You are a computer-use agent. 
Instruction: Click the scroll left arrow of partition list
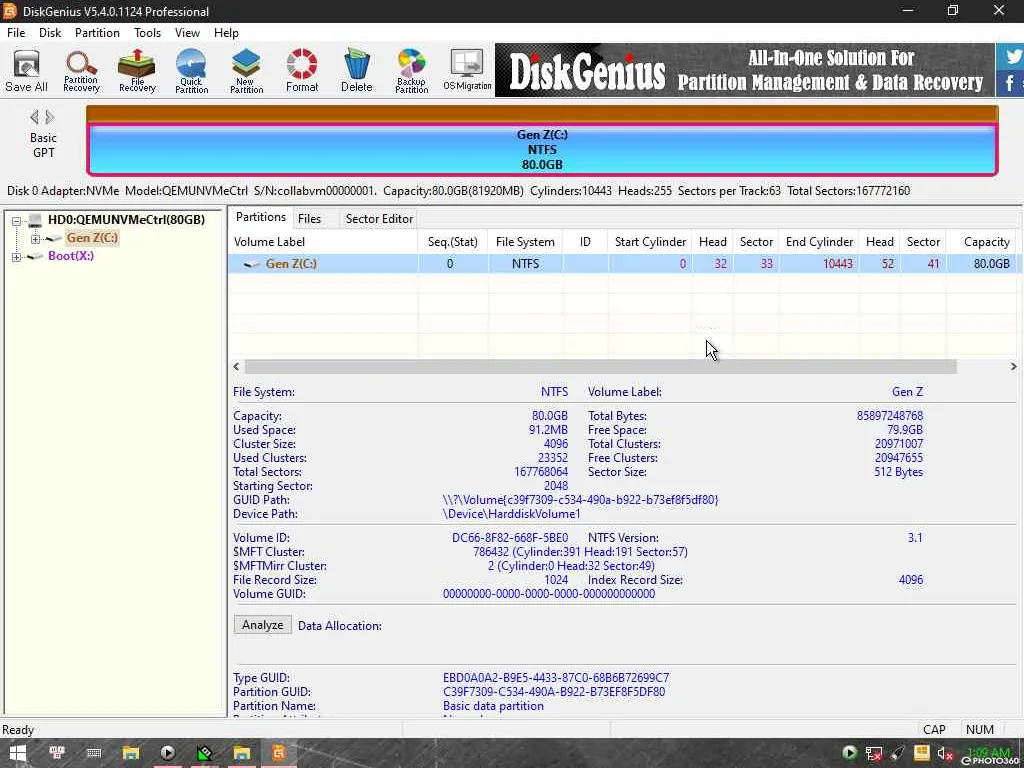(236, 366)
